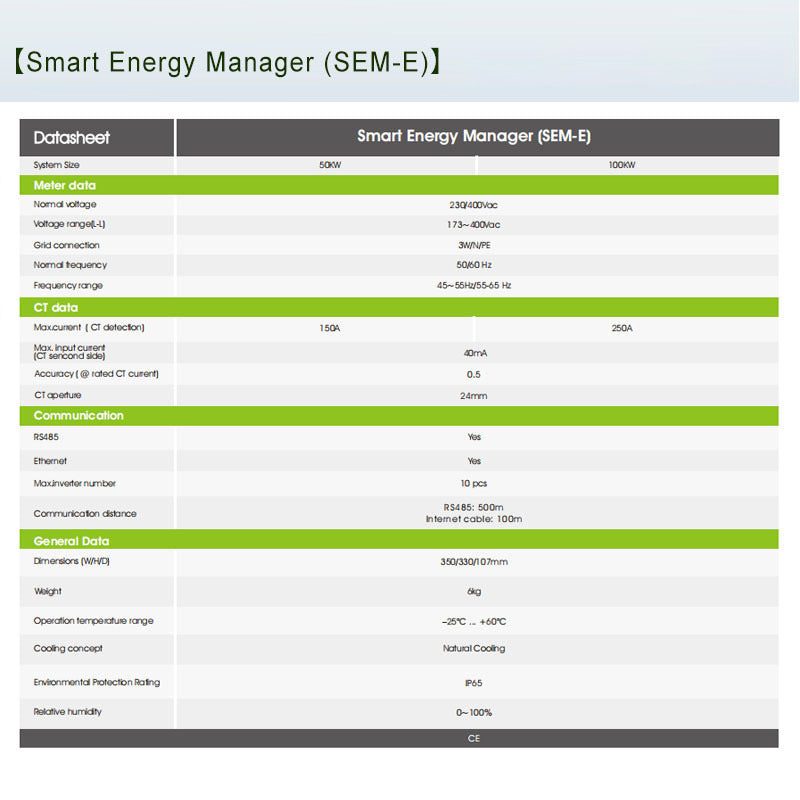Select the Normal voltage value 230/400Vac
Image resolution: width=800 pixels, height=800 pixels.
474,204
